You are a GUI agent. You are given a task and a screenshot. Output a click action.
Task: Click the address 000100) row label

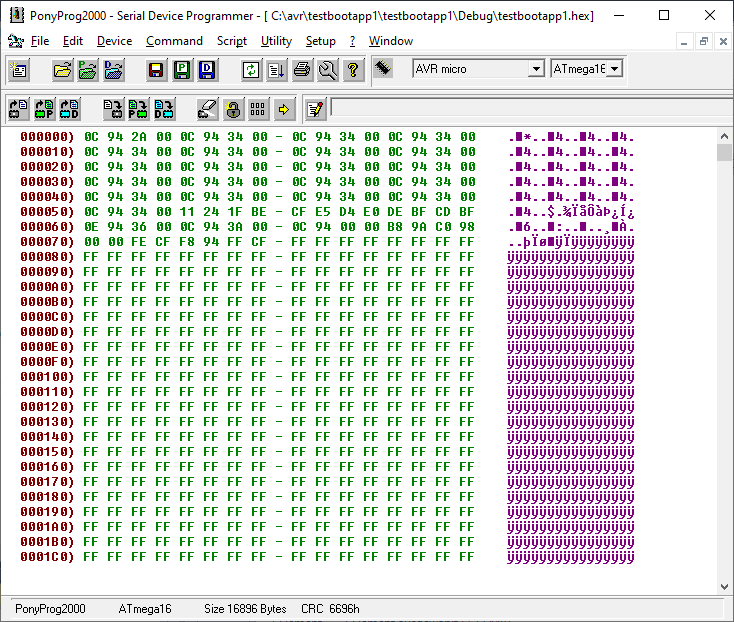47,377
